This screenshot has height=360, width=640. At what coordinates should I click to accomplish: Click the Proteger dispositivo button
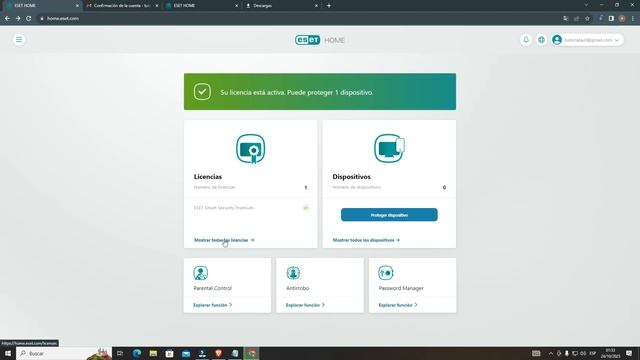(x=389, y=215)
